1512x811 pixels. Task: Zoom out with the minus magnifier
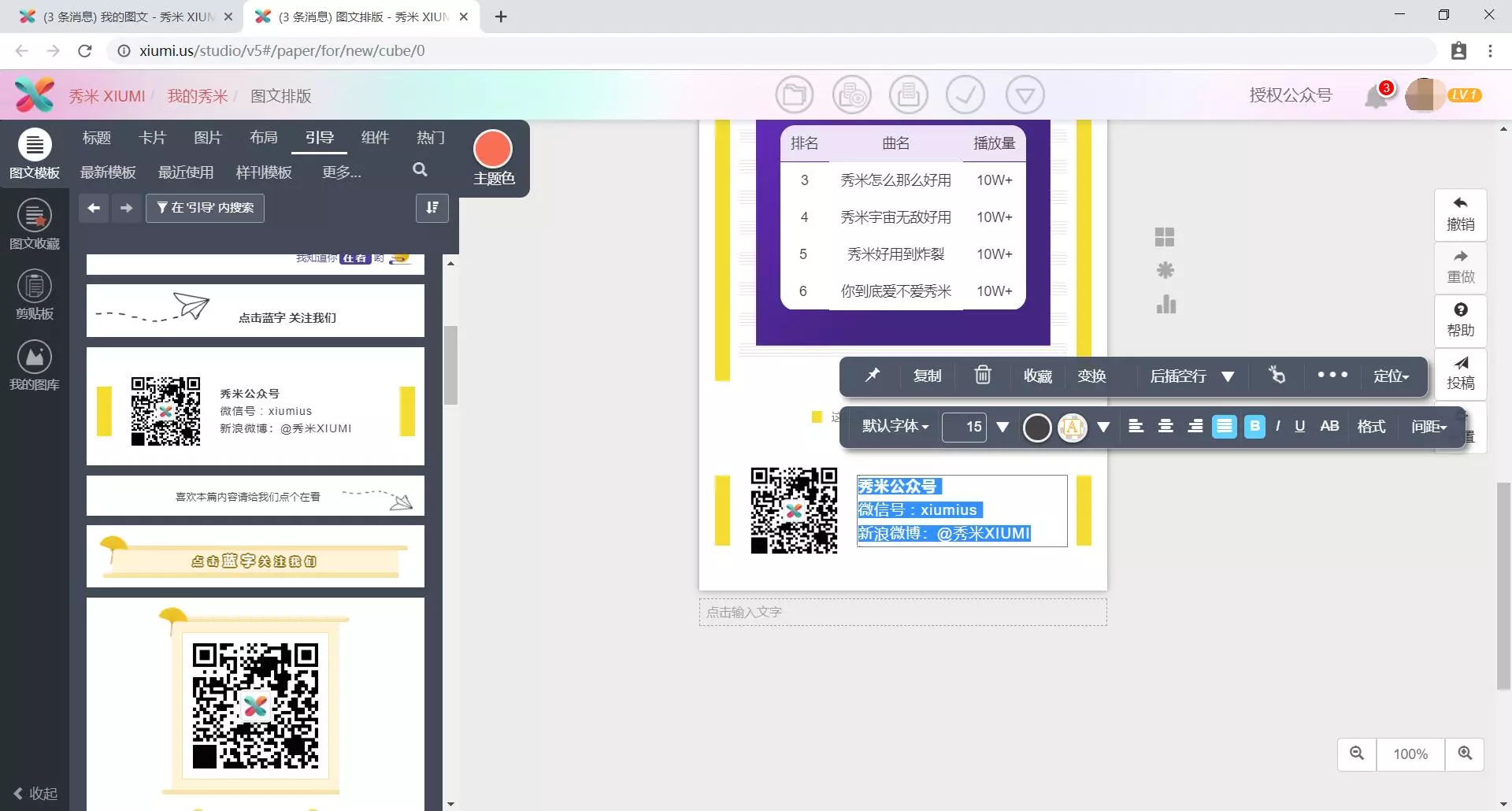coord(1357,754)
